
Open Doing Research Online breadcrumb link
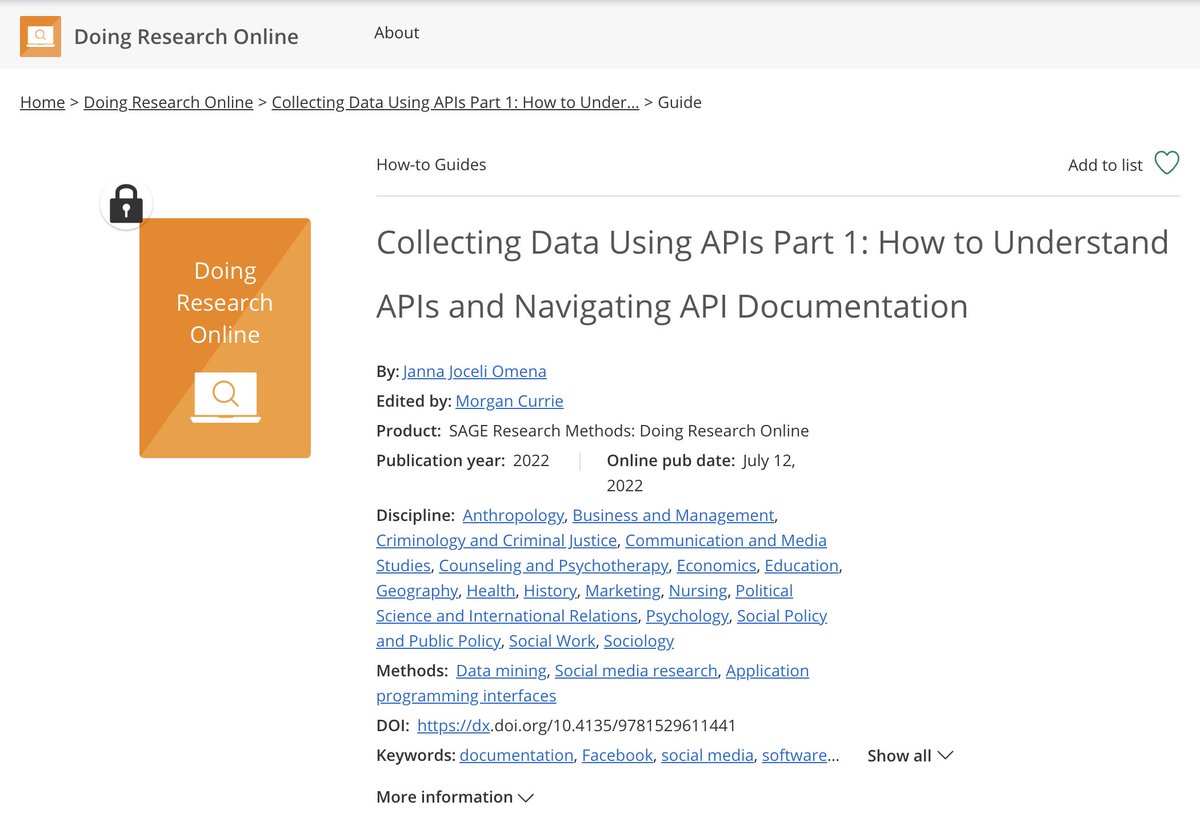[x=168, y=102]
